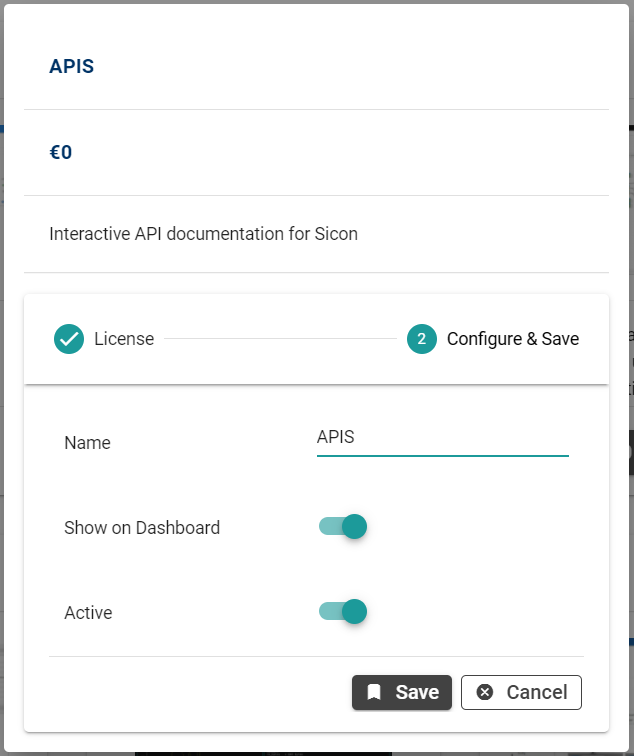This screenshot has height=756, width=634.
Task: Click the Active label text
Action: (x=88, y=612)
